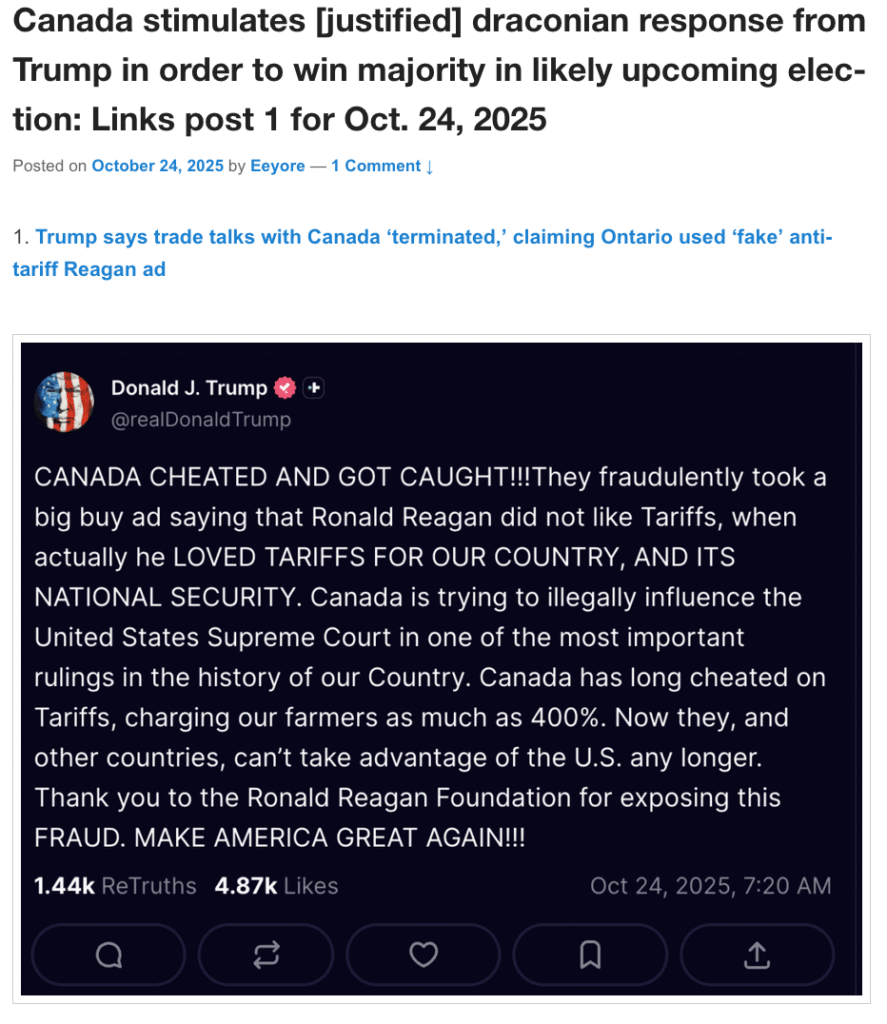The height and width of the screenshot is (1024, 887).
Task: Click the blog post headline about Canada
Action: [x=439, y=70]
